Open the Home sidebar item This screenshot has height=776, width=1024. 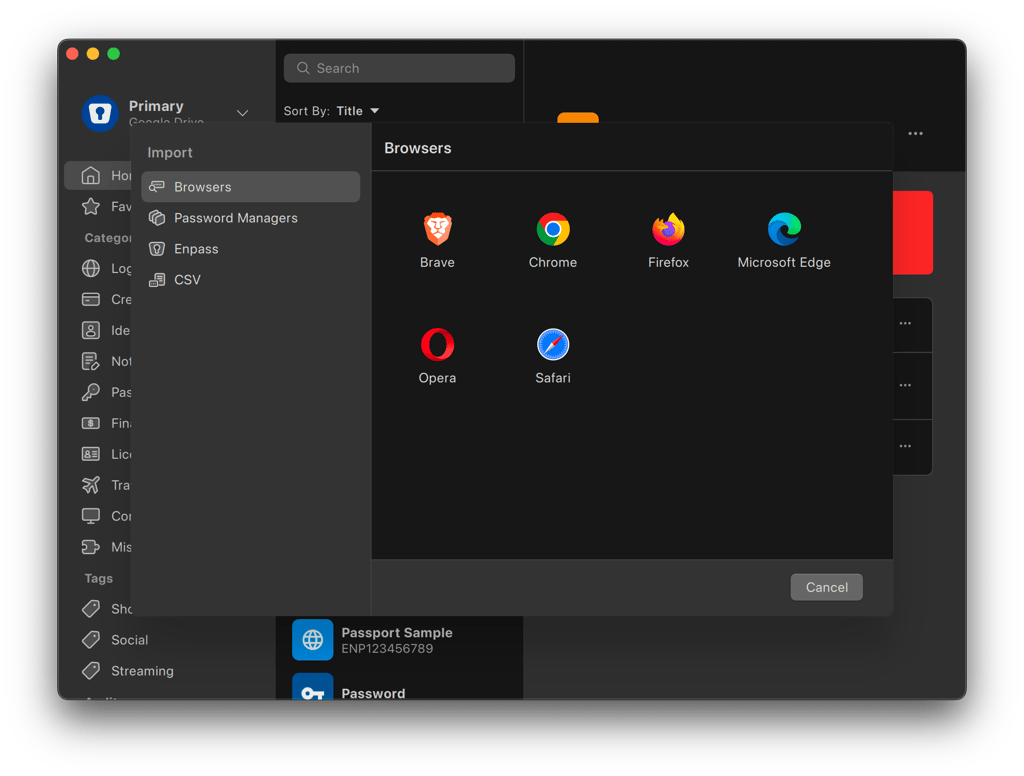[98, 176]
